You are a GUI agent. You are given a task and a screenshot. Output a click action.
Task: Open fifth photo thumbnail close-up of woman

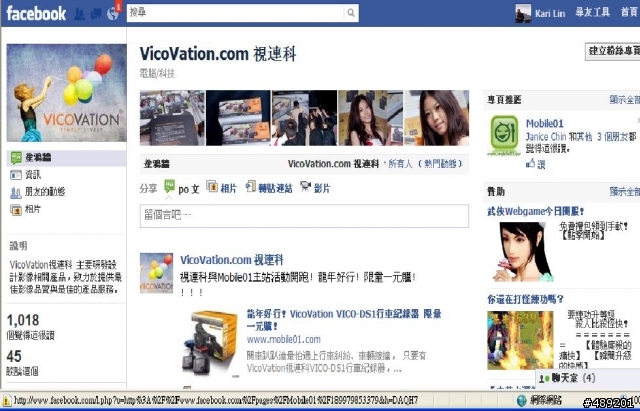pos(436,118)
